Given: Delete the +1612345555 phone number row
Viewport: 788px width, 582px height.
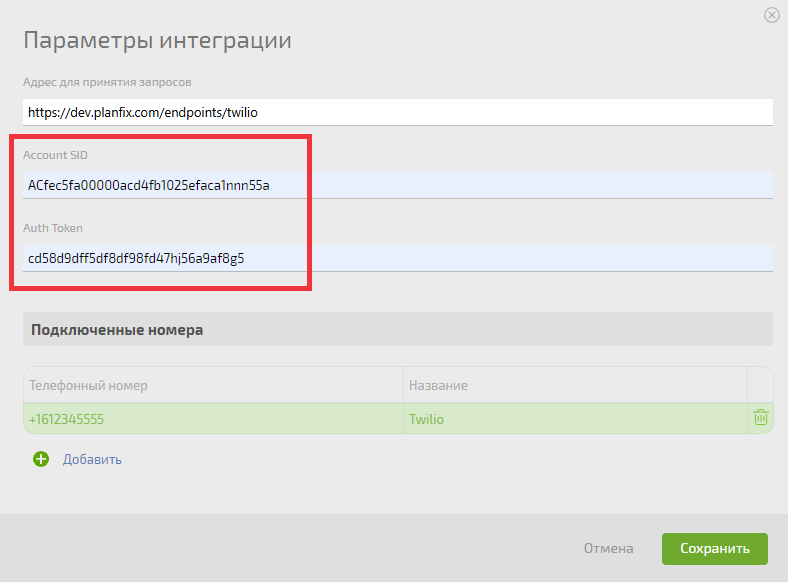Looking at the screenshot, I should [x=760, y=417].
